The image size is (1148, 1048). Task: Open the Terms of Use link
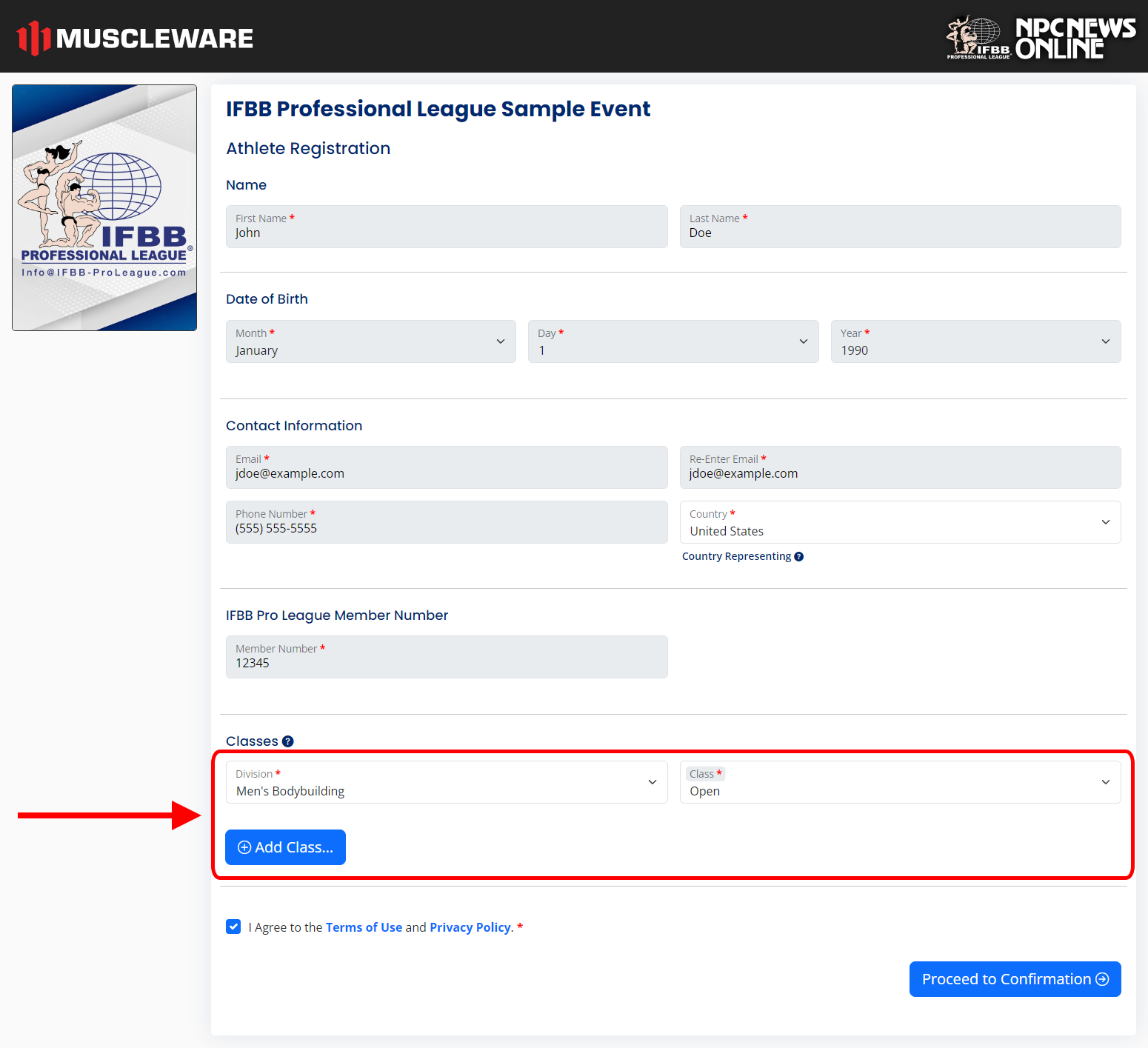364,927
